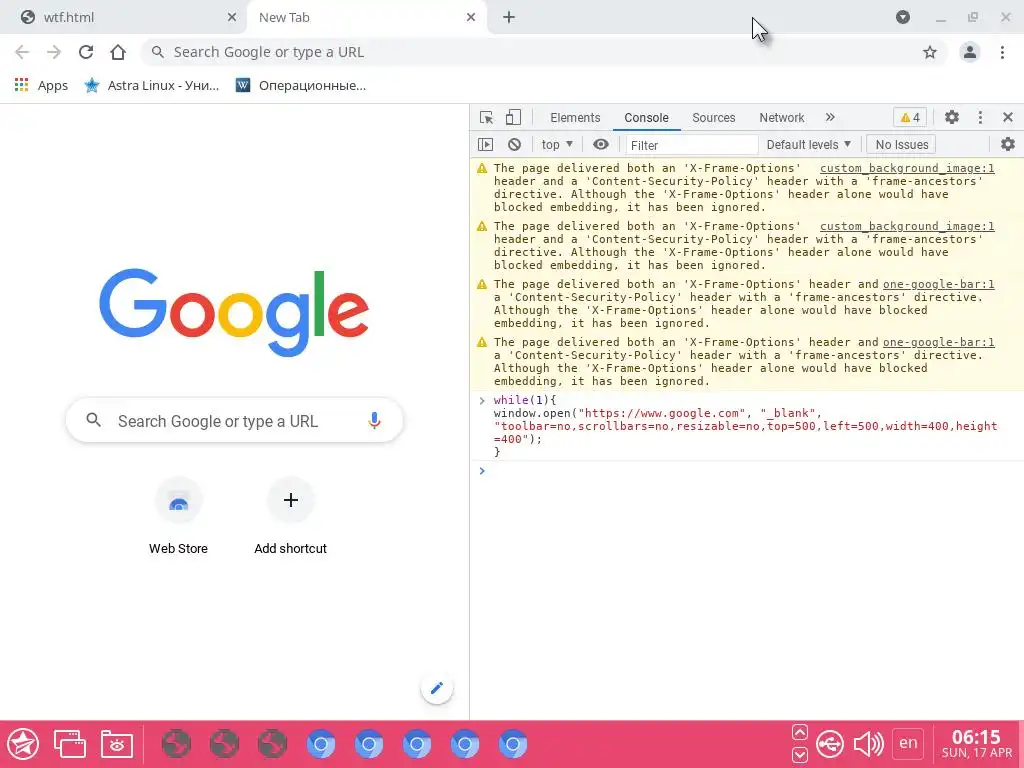Image resolution: width=1024 pixels, height=768 pixels.
Task: Open the Apps shortcut in bookmarks bar
Action: pyautogui.click(x=41, y=85)
